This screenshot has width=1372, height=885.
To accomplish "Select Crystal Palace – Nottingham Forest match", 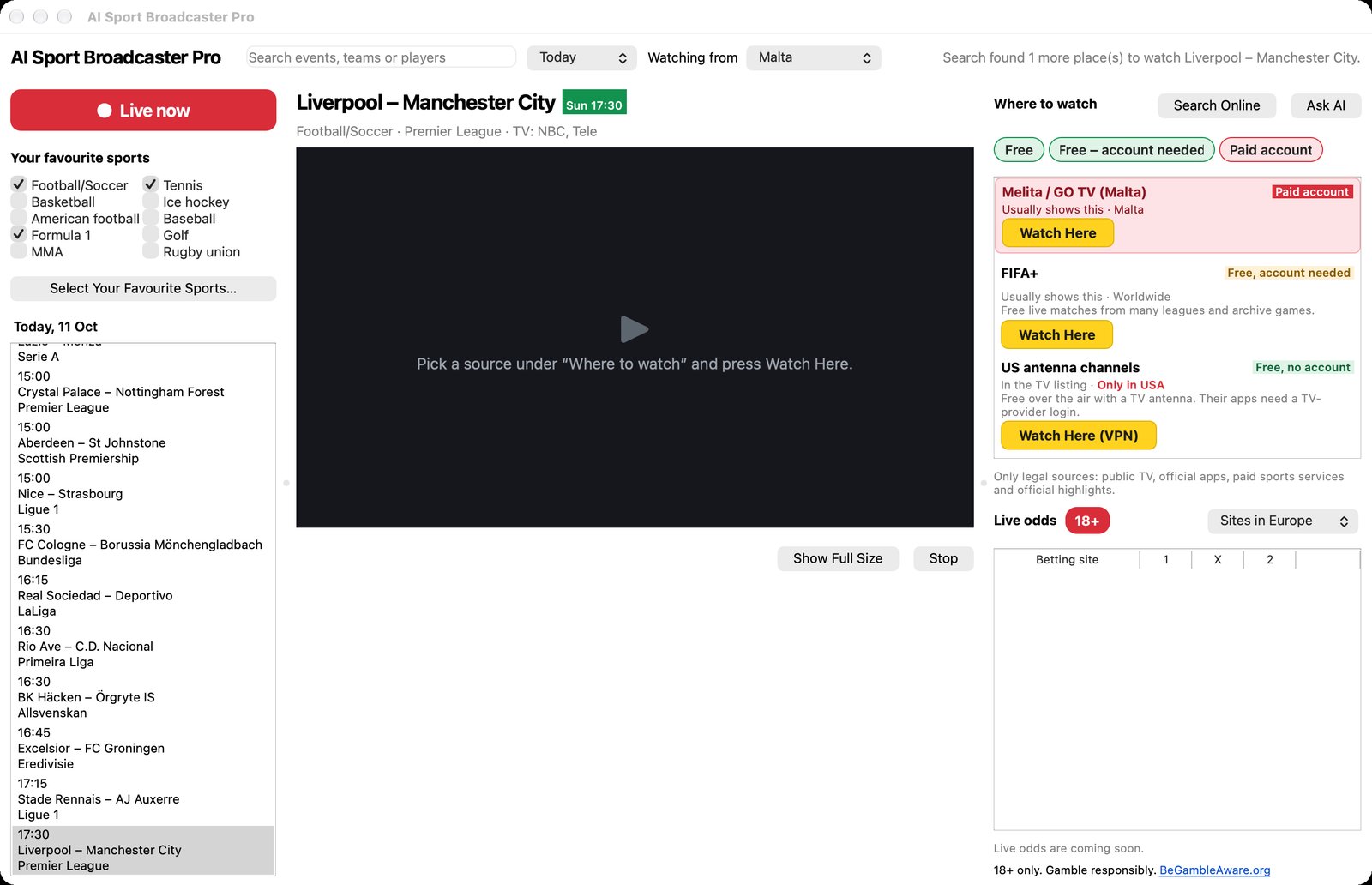I will tap(143, 392).
